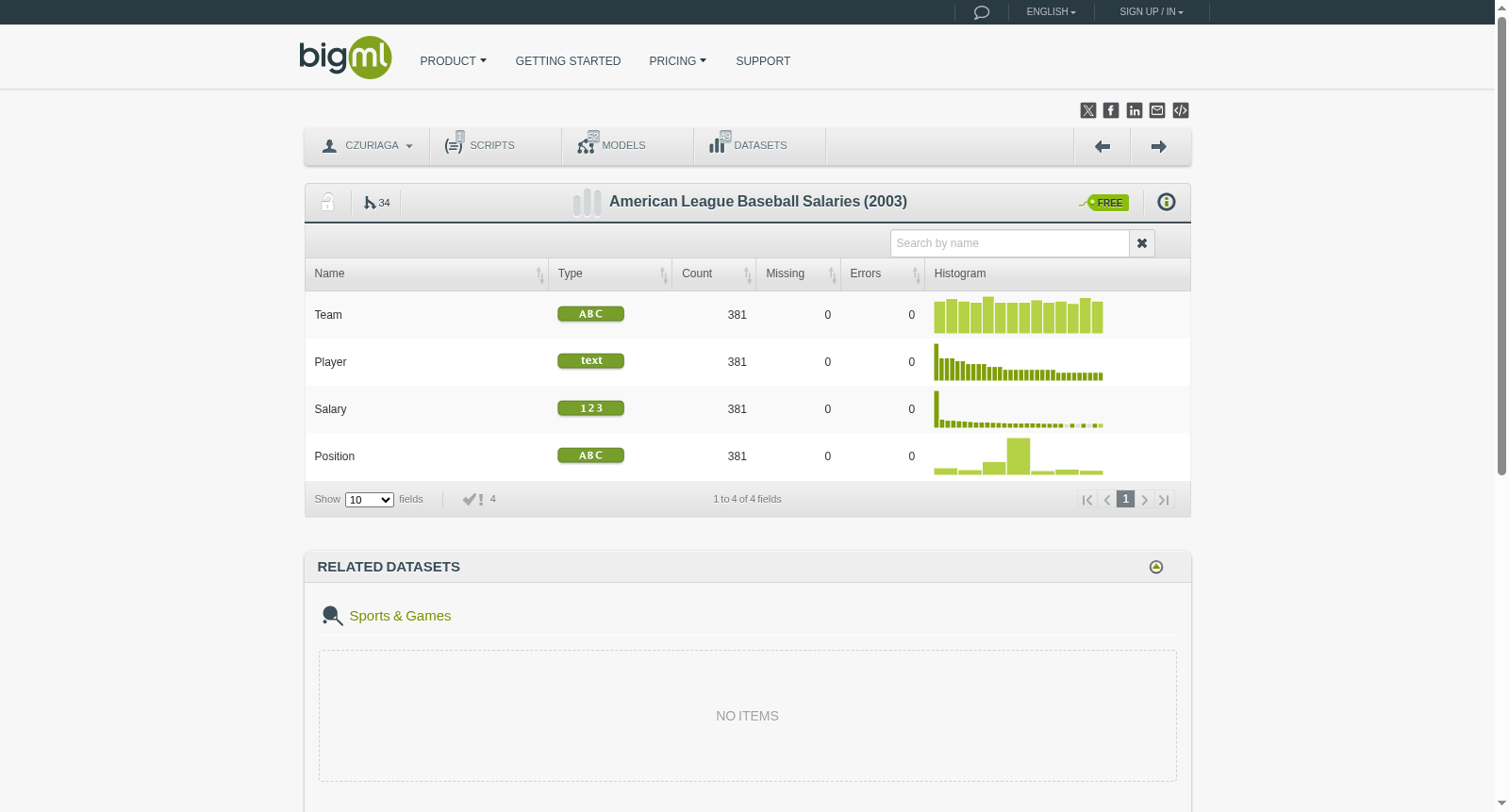1509x812 pixels.
Task: Clear the search by name field
Action: (x=1142, y=243)
